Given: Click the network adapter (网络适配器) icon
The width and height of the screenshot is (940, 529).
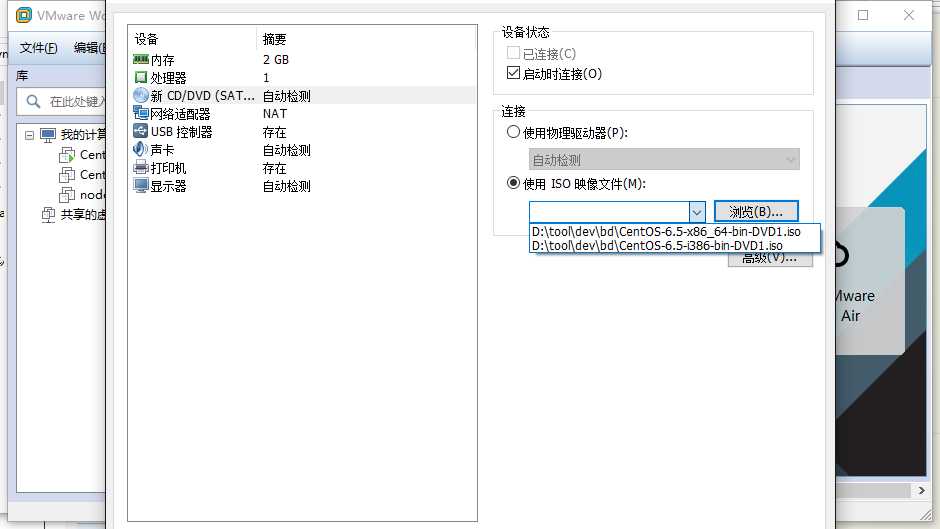Looking at the screenshot, I should (141, 113).
